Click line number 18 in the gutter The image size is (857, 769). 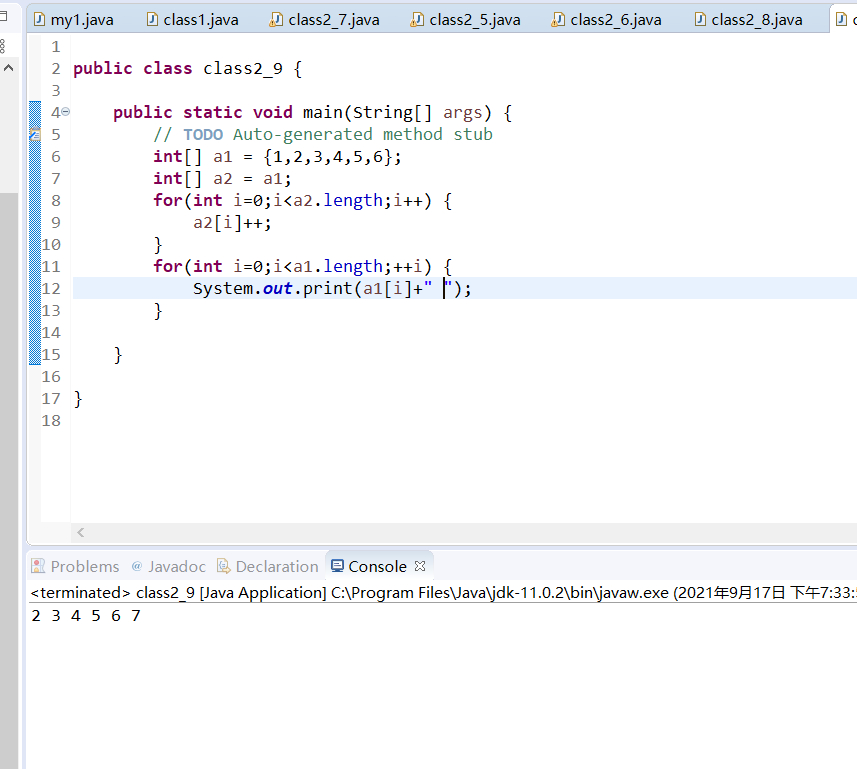pos(53,420)
